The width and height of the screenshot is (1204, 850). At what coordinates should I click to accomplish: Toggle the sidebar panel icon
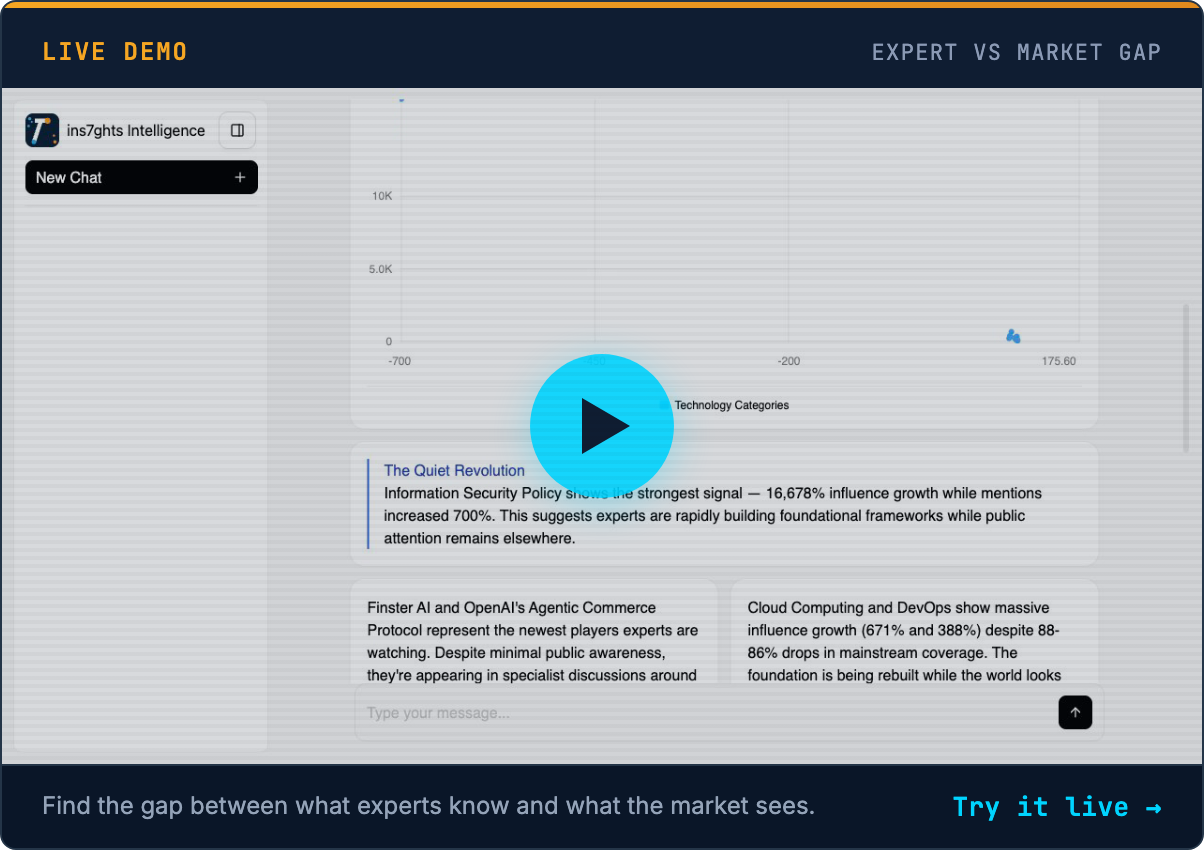(x=238, y=130)
